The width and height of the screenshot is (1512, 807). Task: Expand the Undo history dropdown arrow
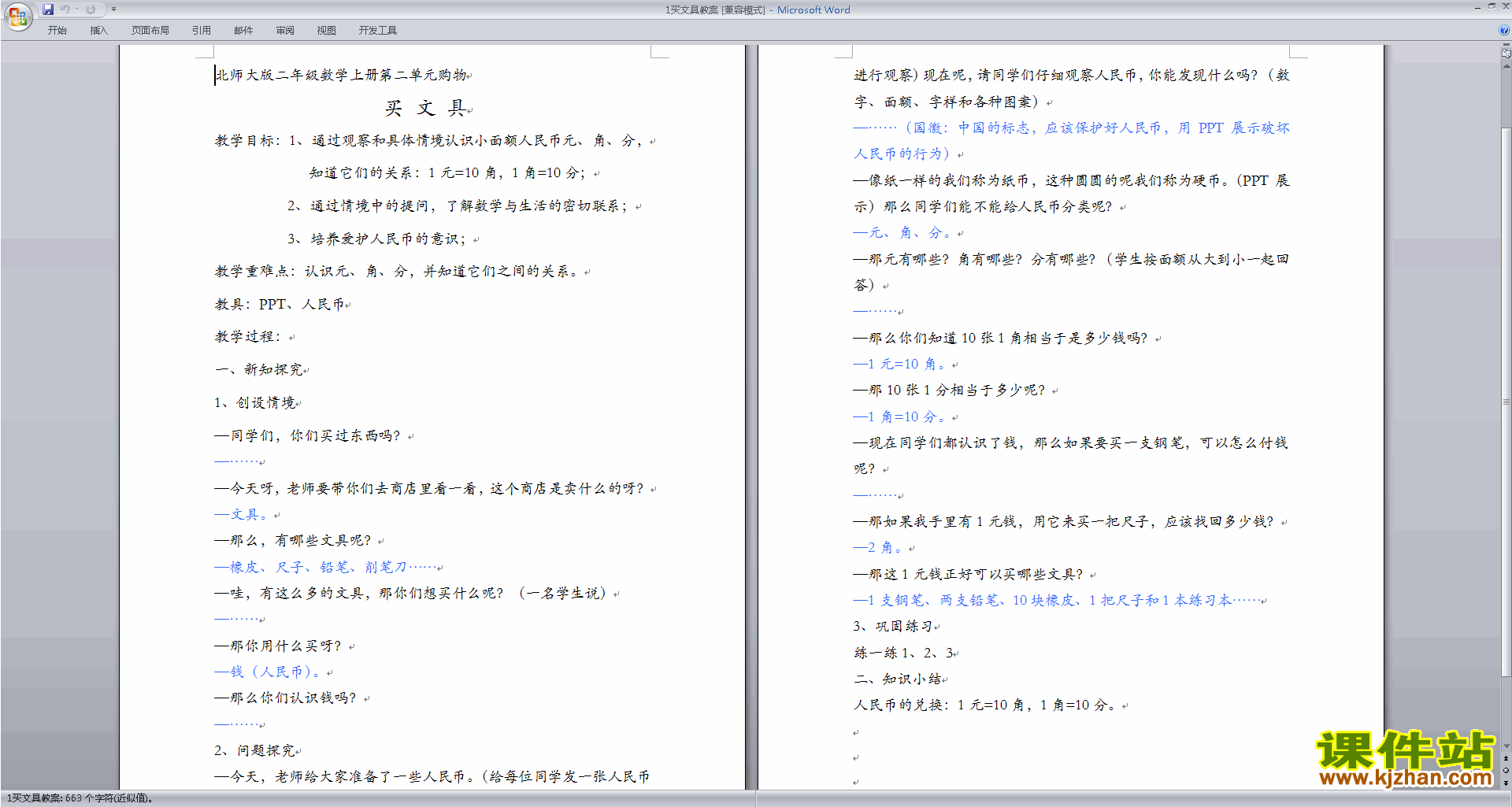76,9
